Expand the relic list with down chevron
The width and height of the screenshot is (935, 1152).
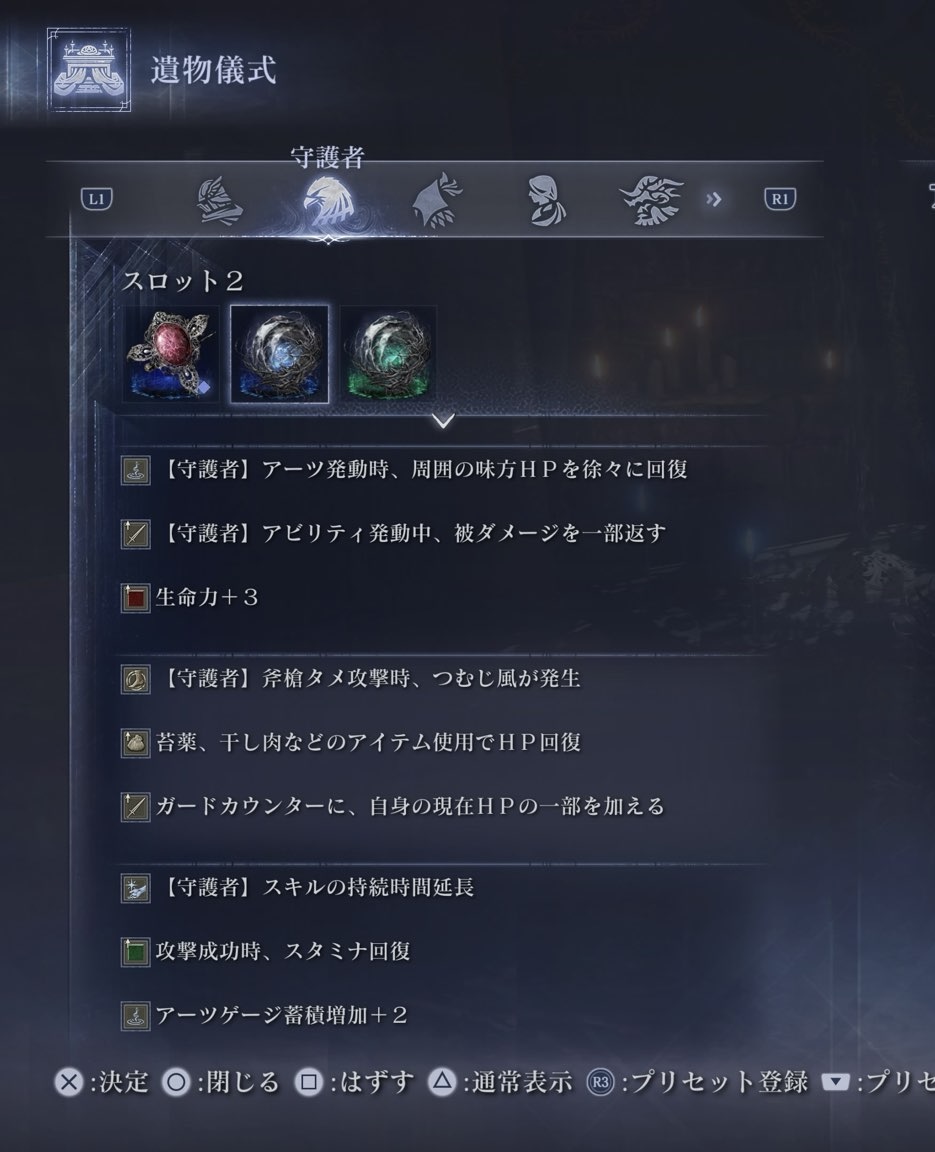pyautogui.click(x=443, y=420)
